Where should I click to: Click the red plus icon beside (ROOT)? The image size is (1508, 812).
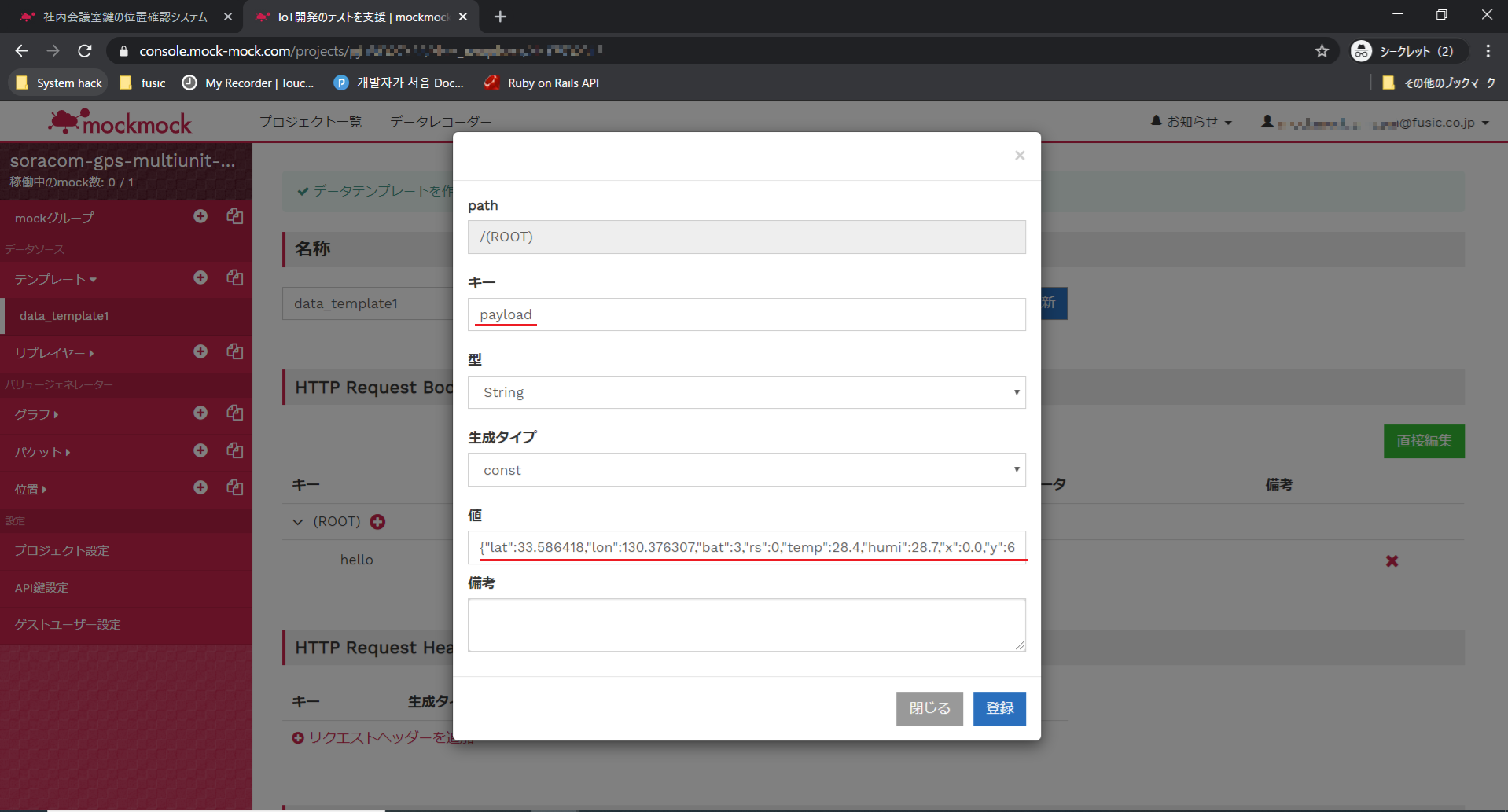coord(377,522)
